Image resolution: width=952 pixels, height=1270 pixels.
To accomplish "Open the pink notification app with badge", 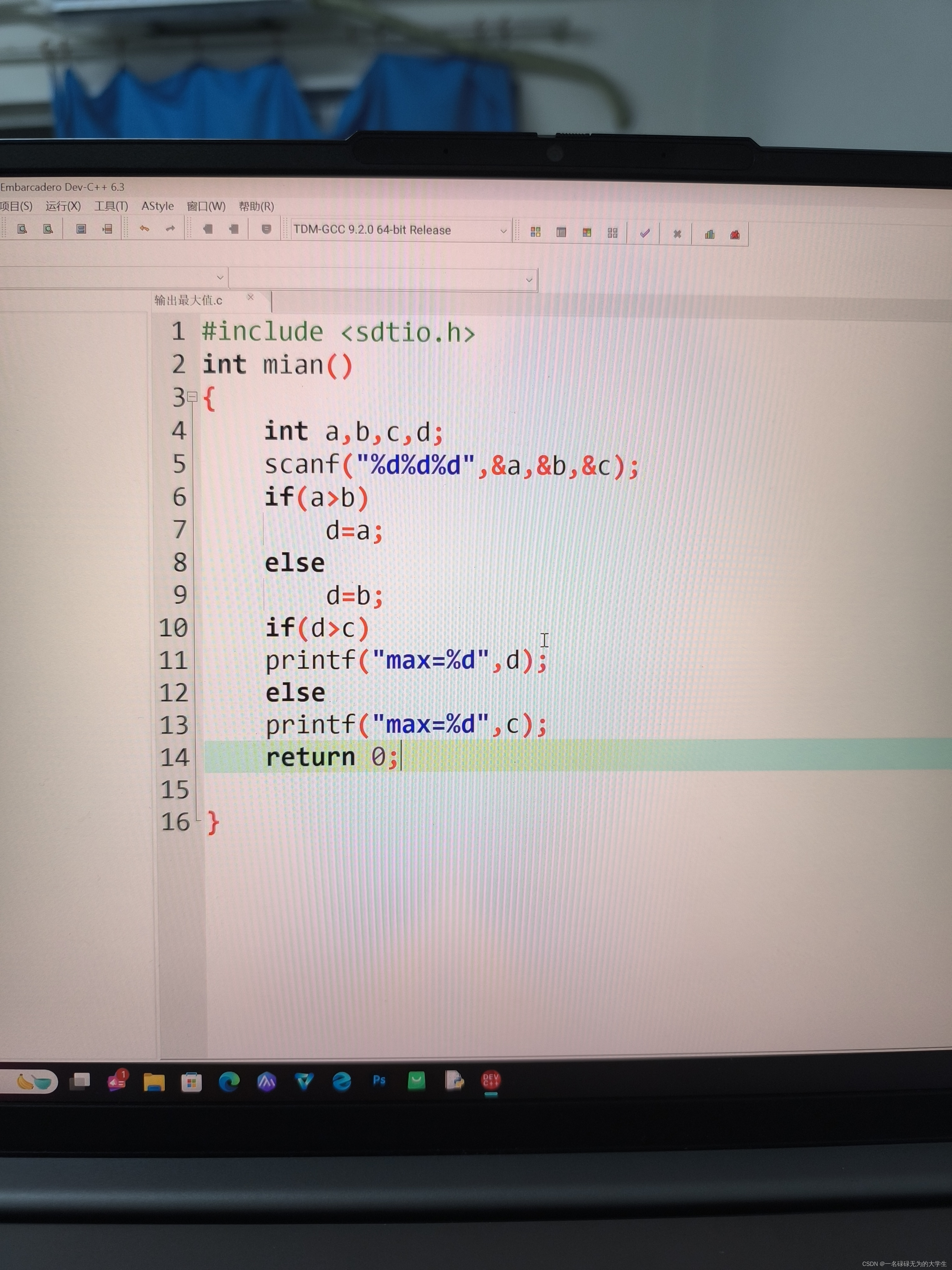I will pos(117,1081).
